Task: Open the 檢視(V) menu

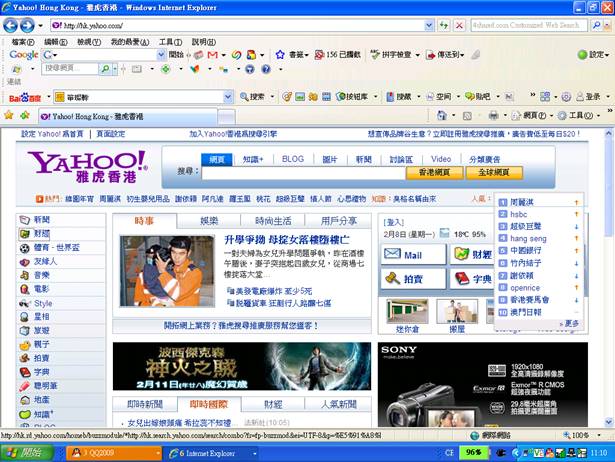Action: point(89,42)
